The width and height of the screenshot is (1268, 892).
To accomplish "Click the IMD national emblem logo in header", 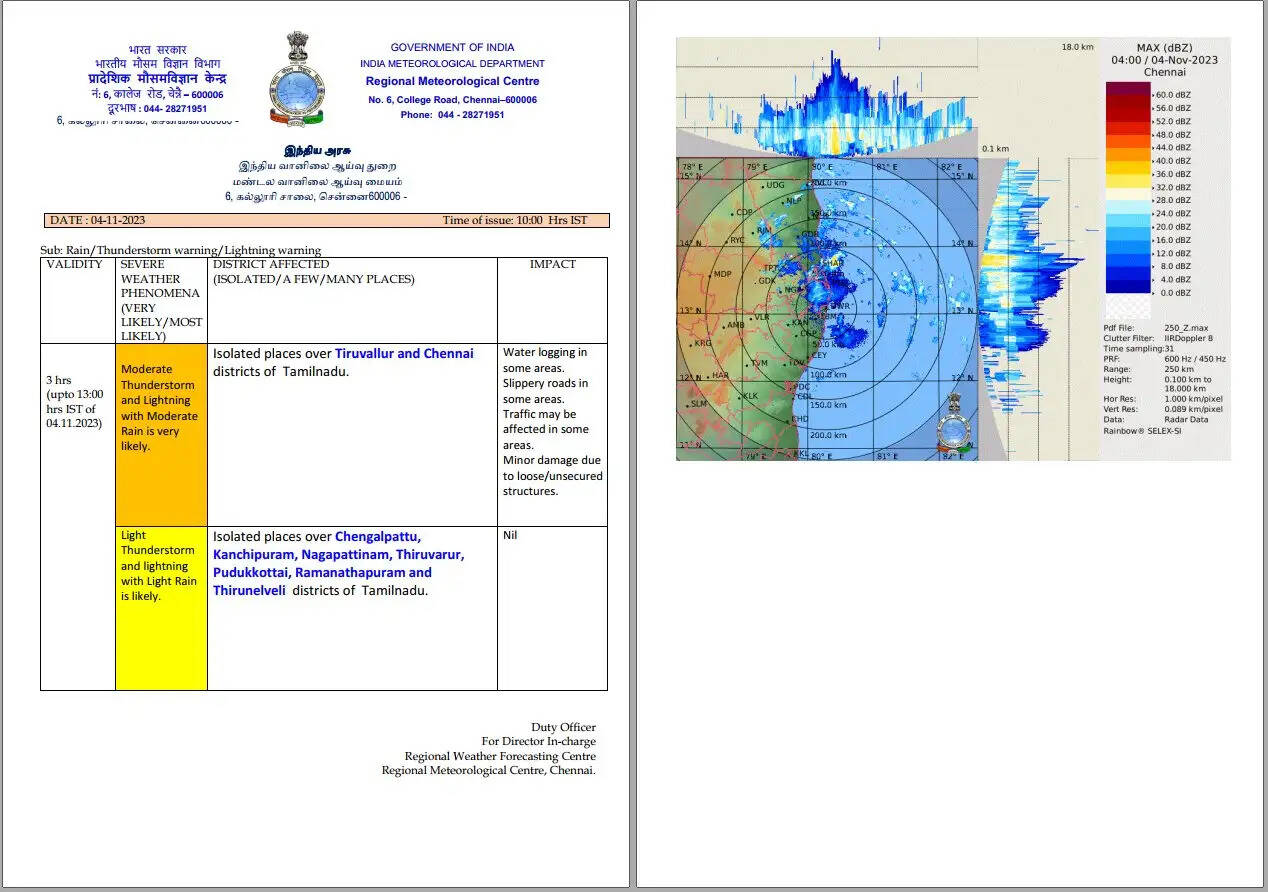I will 296,80.
